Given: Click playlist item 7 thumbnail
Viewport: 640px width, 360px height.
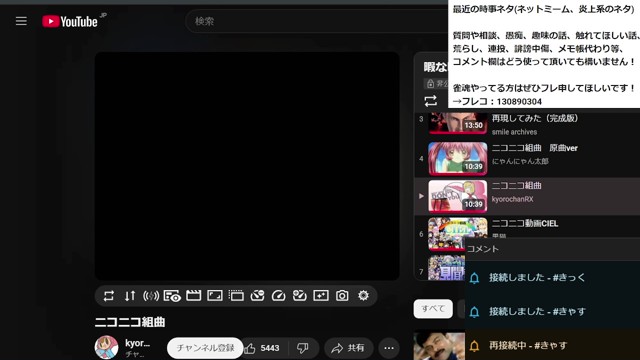Looking at the screenshot, I should [x=447, y=268].
